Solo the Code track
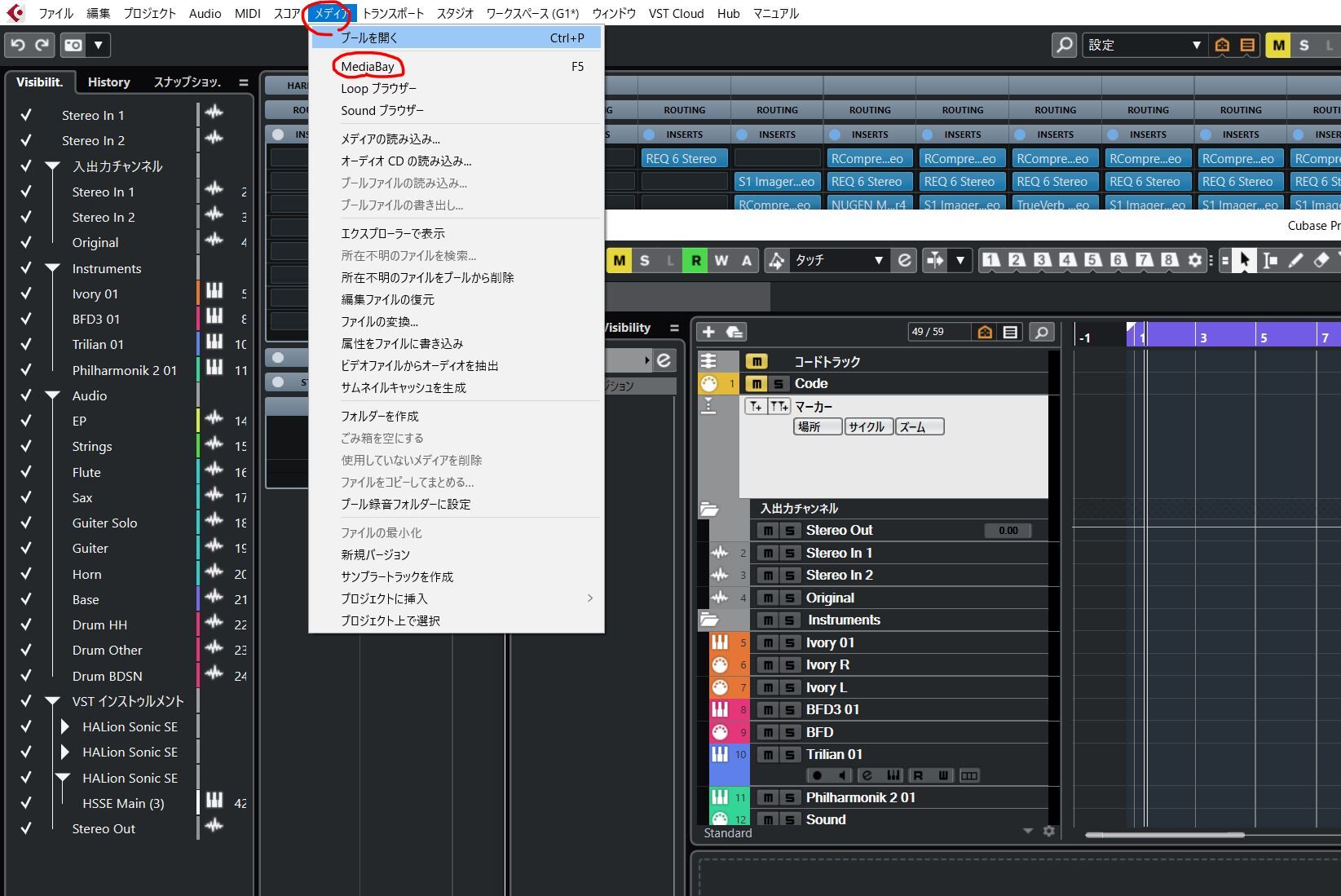Screen dimensions: 1341x896 pyautogui.click(x=779, y=384)
